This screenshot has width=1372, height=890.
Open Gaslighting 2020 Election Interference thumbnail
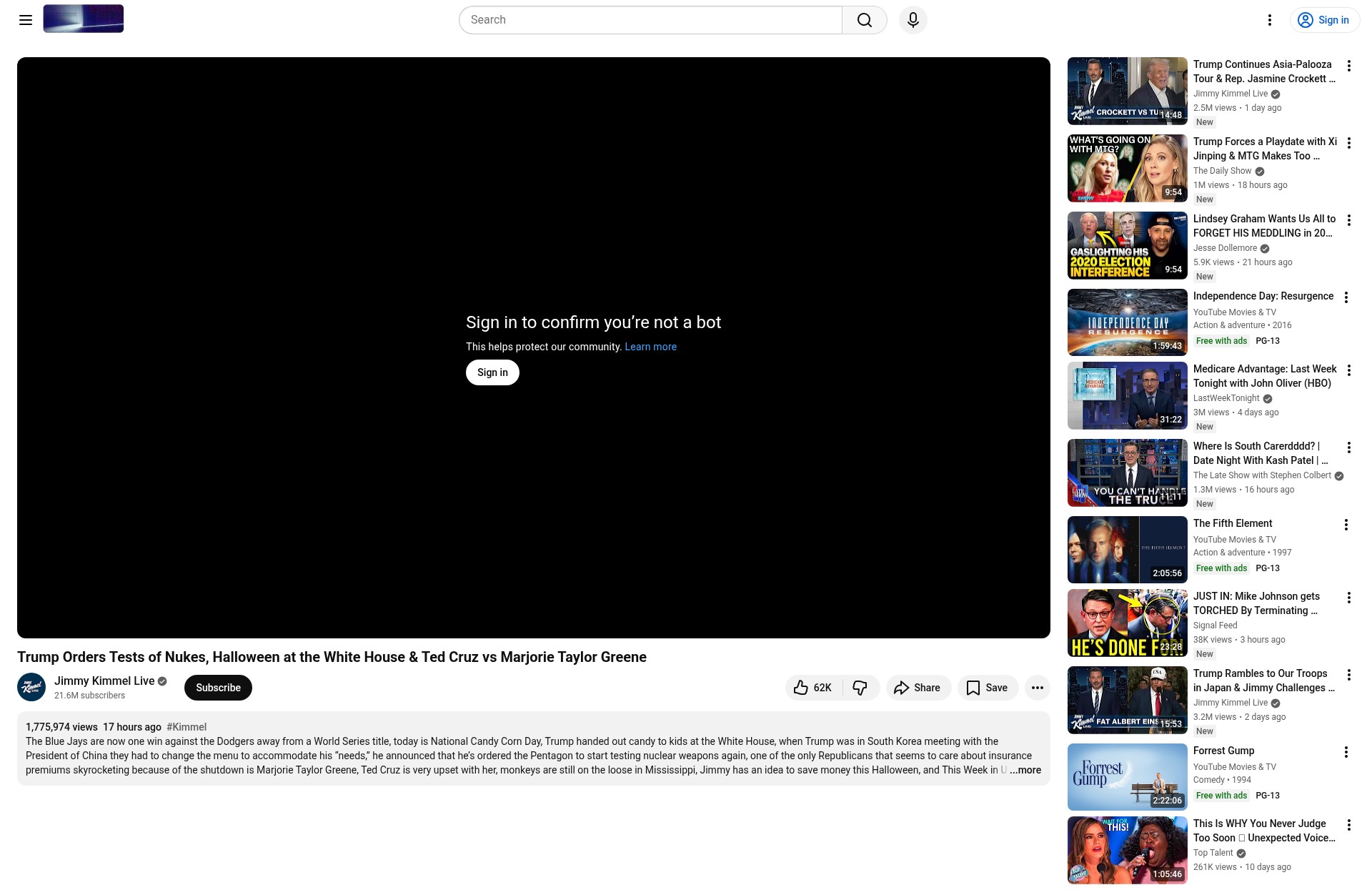[x=1127, y=245]
